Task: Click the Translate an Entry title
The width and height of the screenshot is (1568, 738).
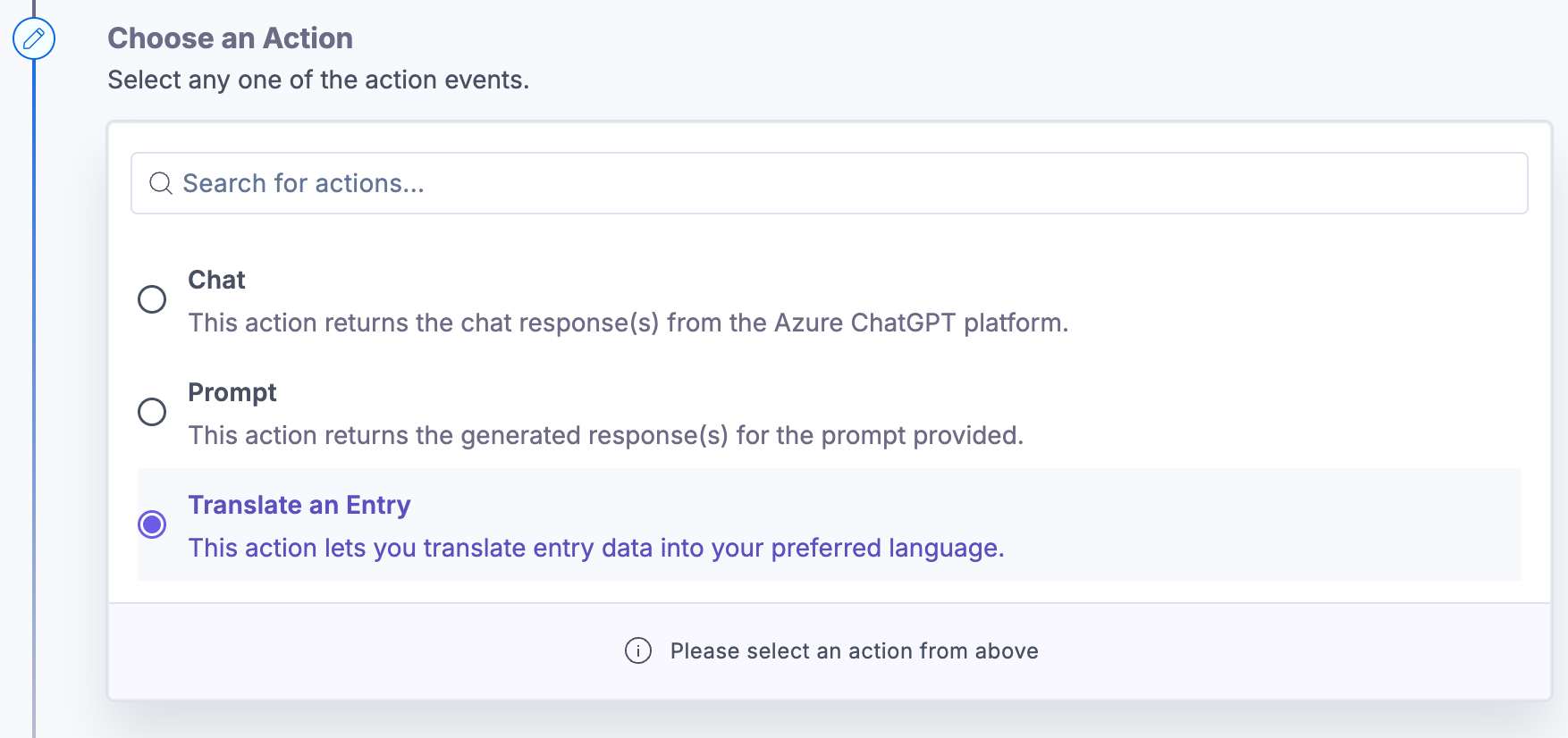Action: pyautogui.click(x=299, y=505)
